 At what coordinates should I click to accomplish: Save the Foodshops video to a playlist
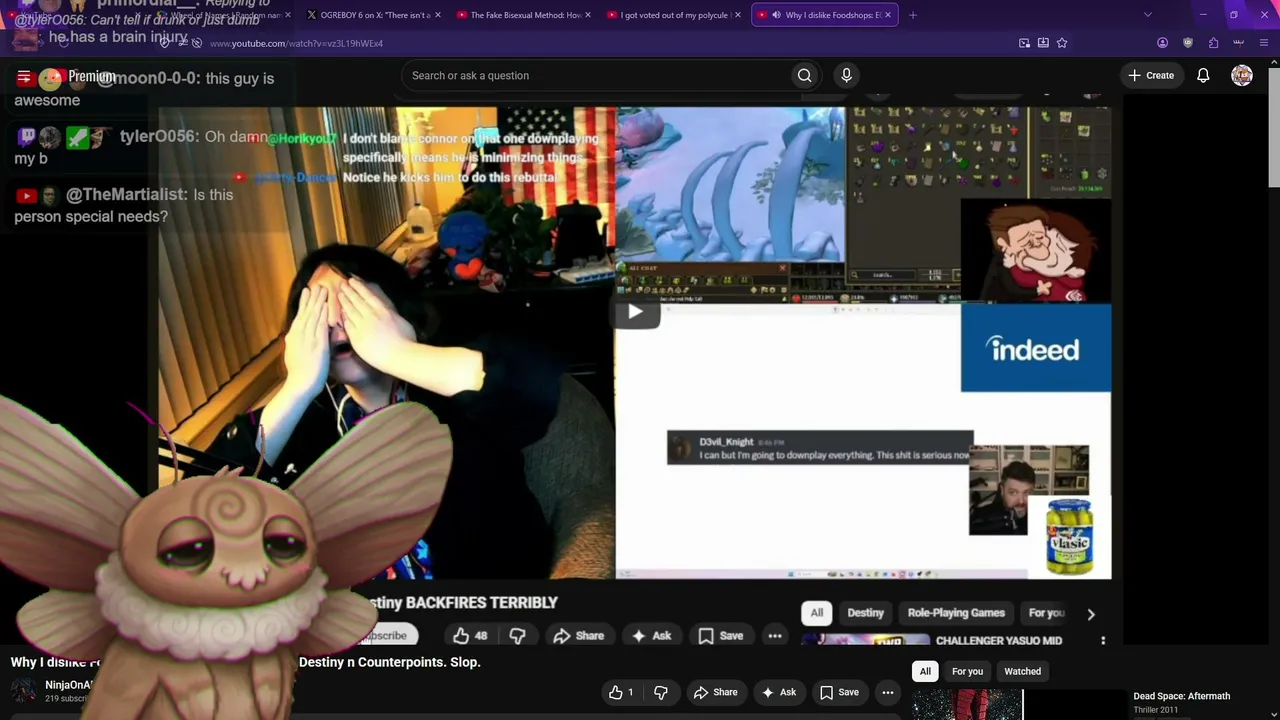click(x=839, y=692)
